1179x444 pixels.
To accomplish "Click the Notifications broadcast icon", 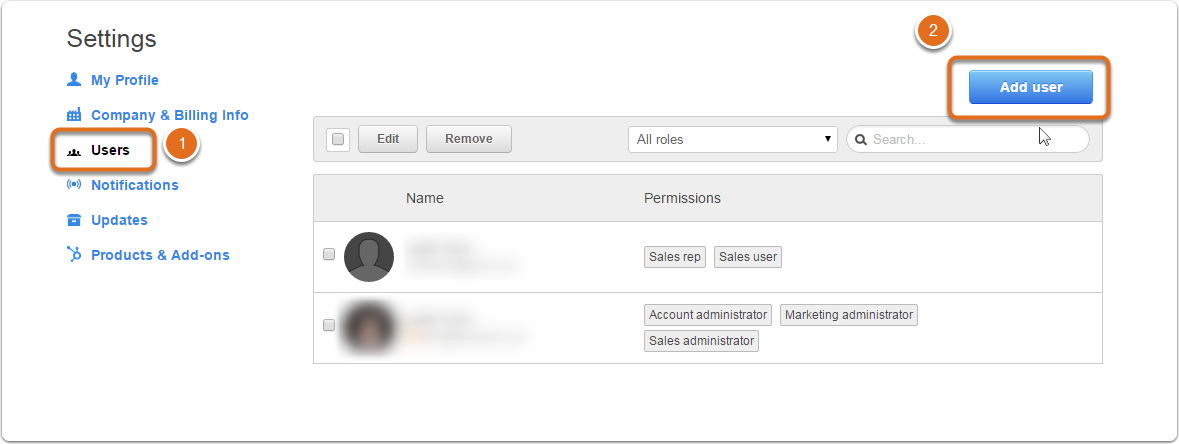I will point(74,184).
